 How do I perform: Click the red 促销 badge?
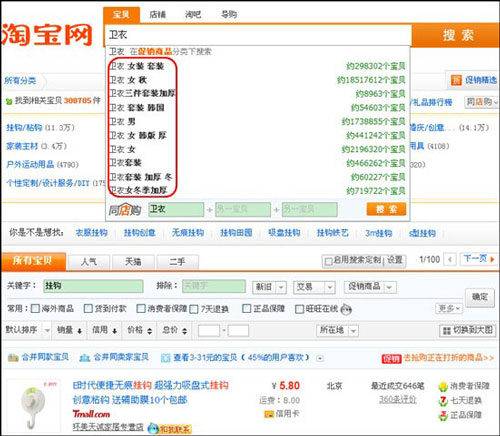click(x=391, y=359)
